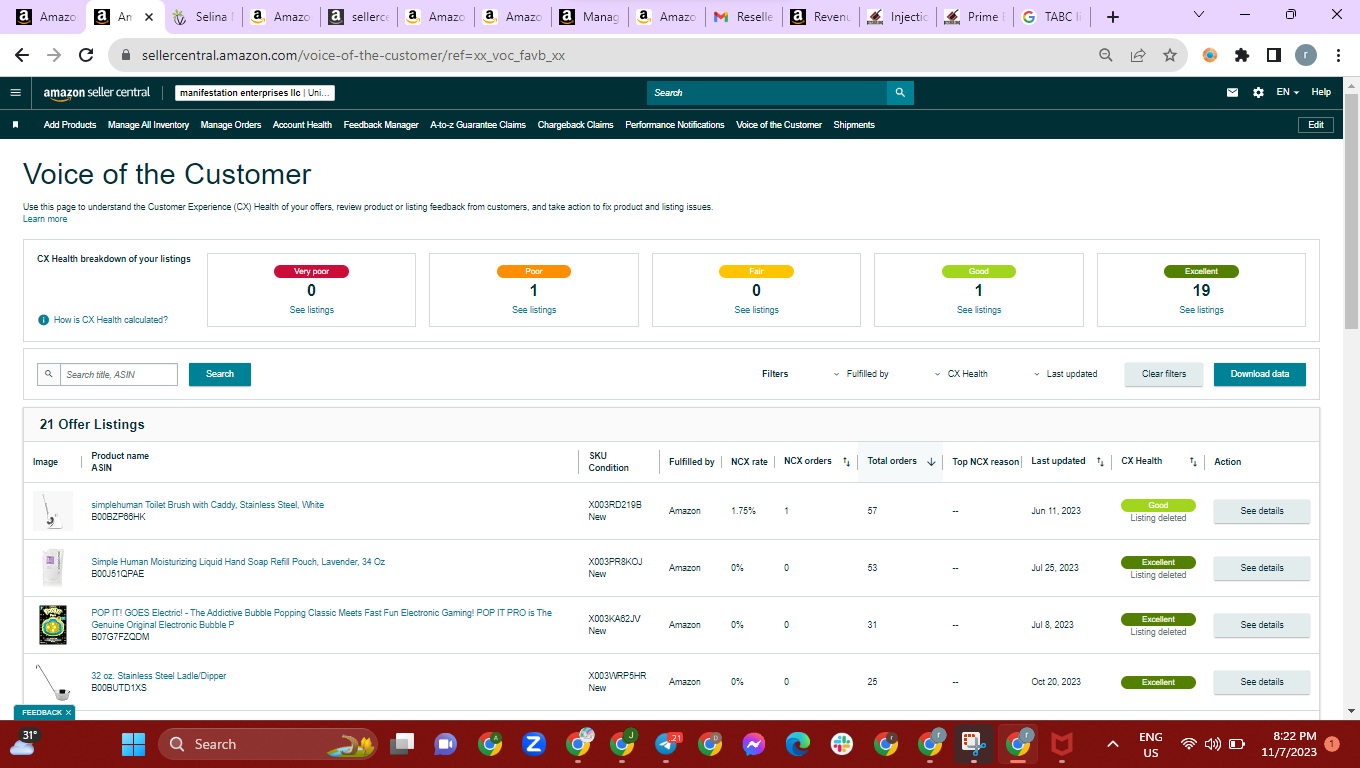Viewport: 1360px width, 768px height.
Task: Open the messages envelope icon
Action: [1233, 92]
